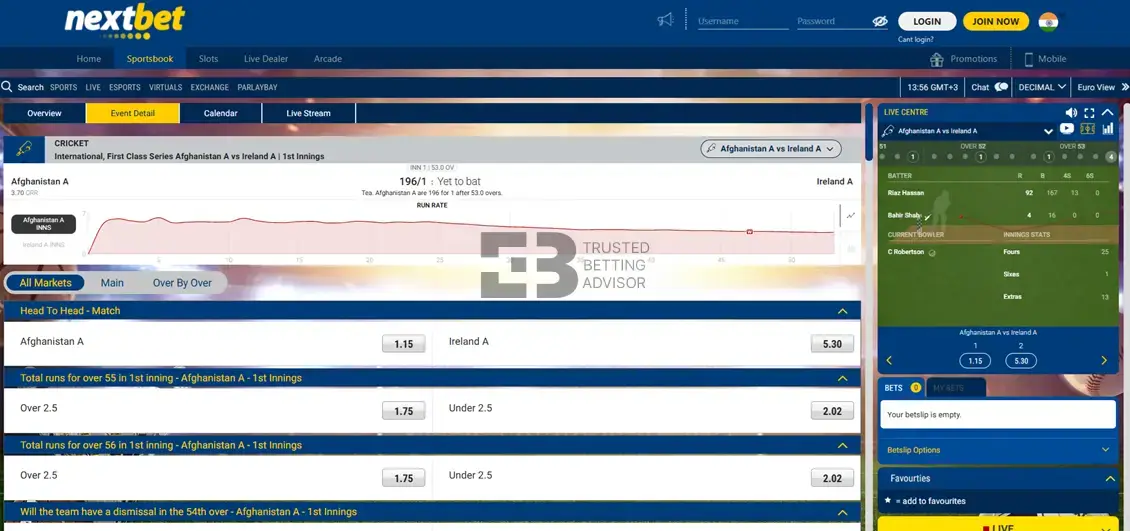The height and width of the screenshot is (531, 1130).
Task: Collapse Head To Head - Match market
Action: [x=842, y=311]
